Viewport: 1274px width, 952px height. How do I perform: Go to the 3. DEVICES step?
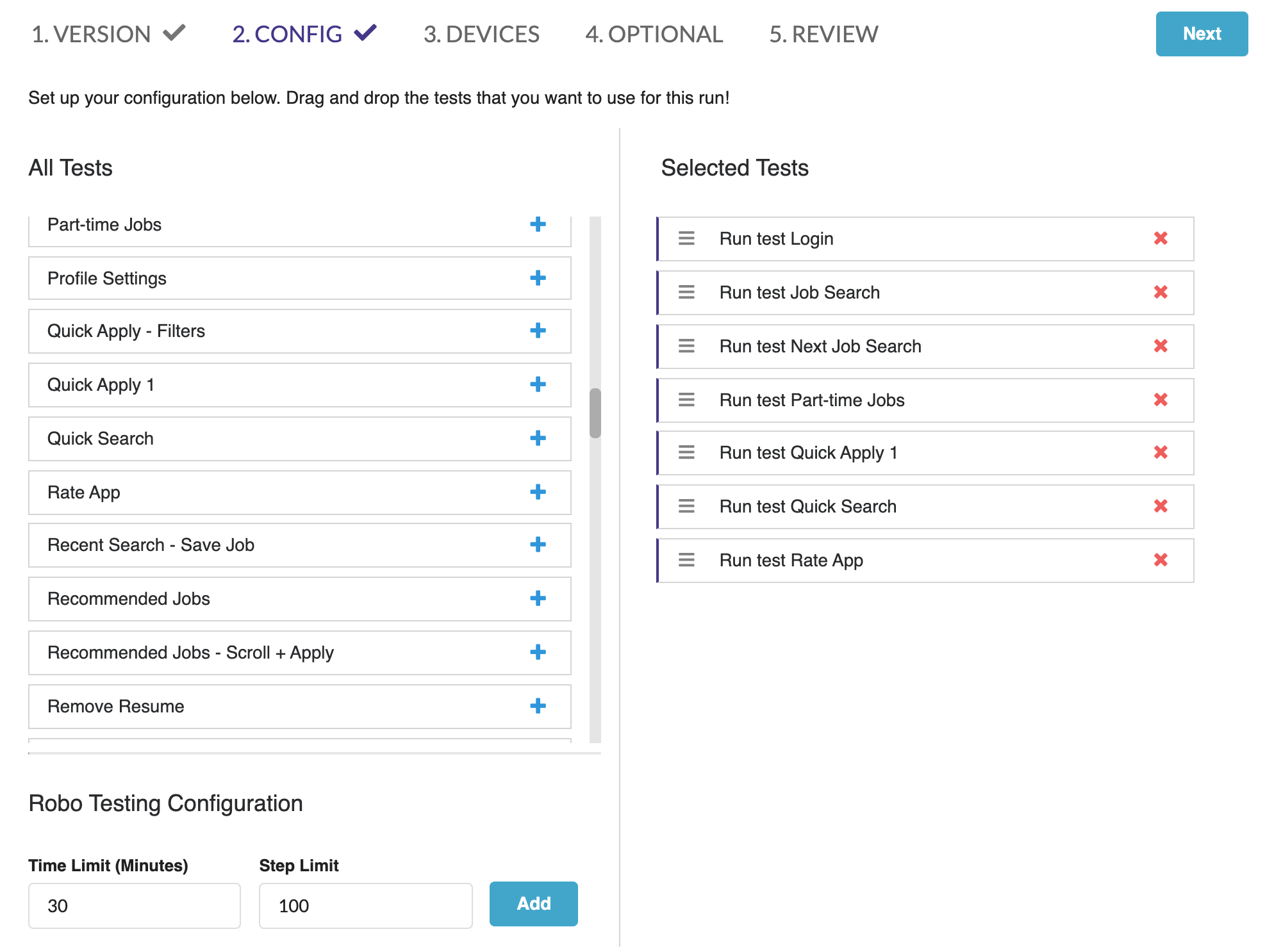481,34
